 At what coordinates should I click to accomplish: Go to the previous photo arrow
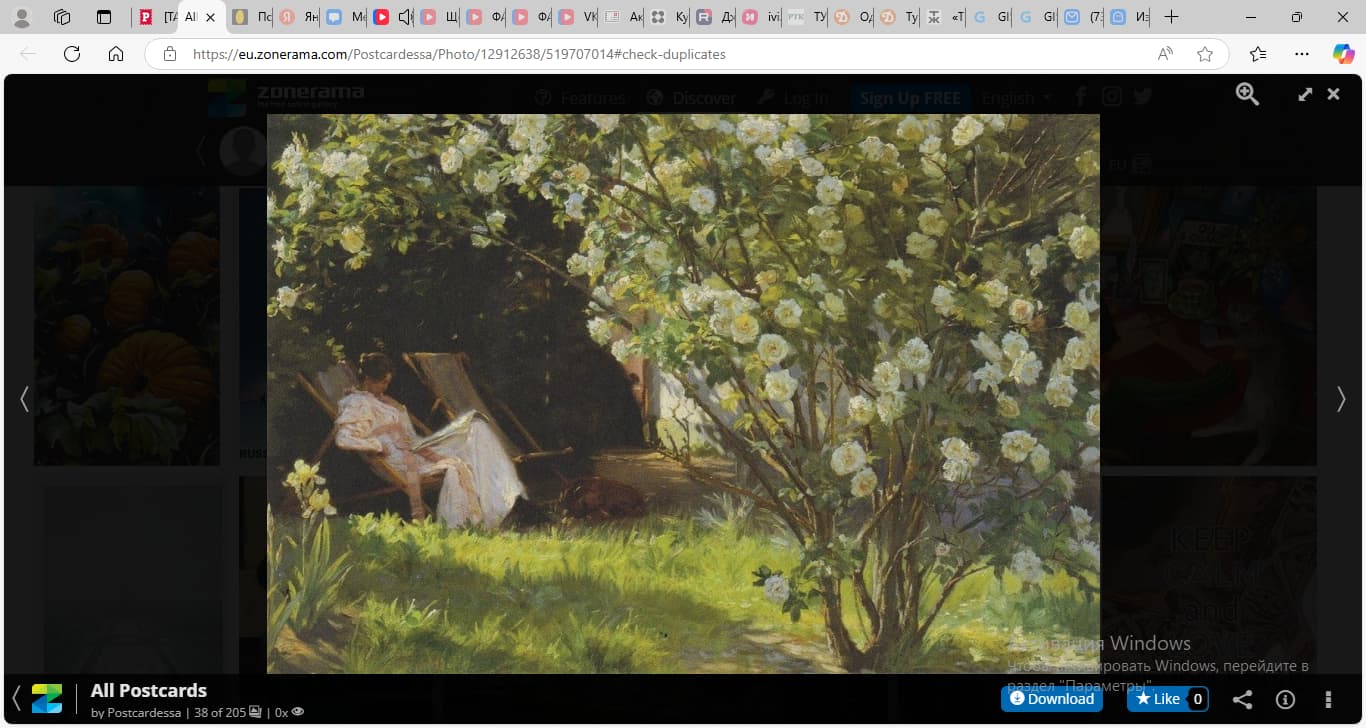tap(24, 399)
